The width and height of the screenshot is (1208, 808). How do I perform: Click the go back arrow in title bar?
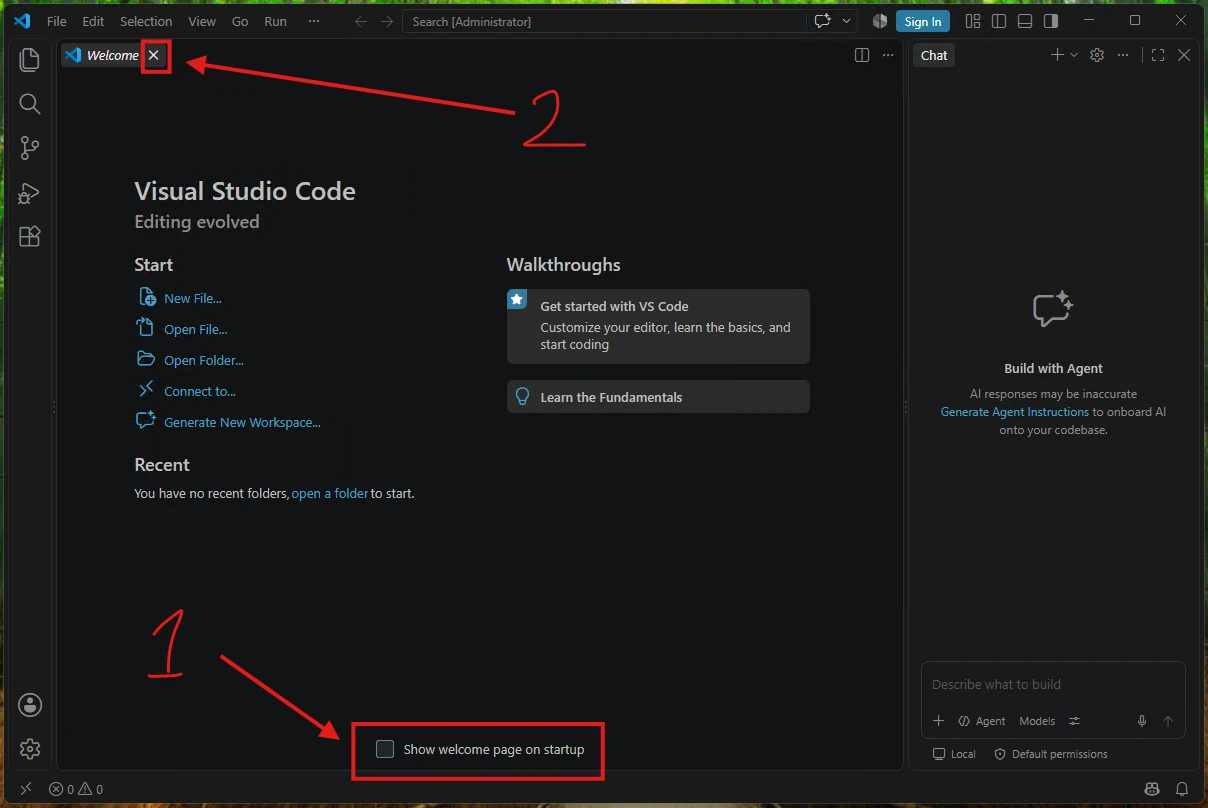pyautogui.click(x=361, y=21)
